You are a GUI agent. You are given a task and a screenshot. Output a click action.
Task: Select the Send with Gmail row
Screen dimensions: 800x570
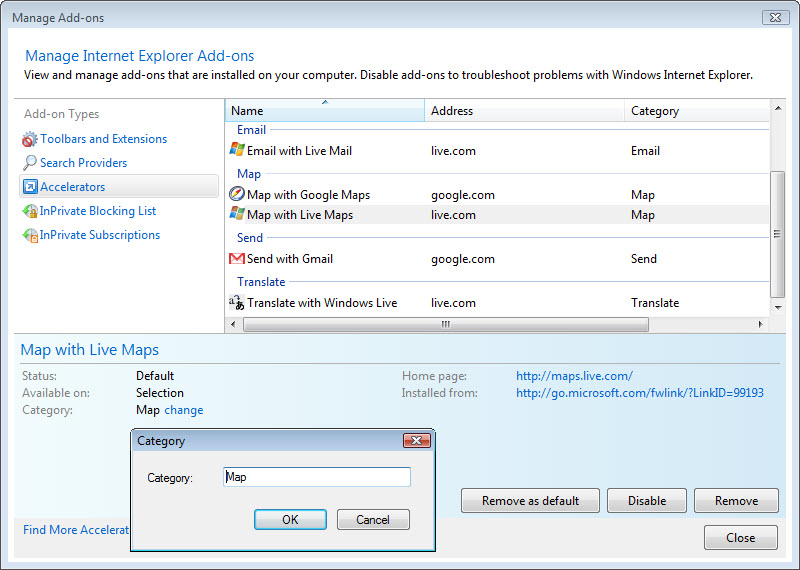(497, 259)
